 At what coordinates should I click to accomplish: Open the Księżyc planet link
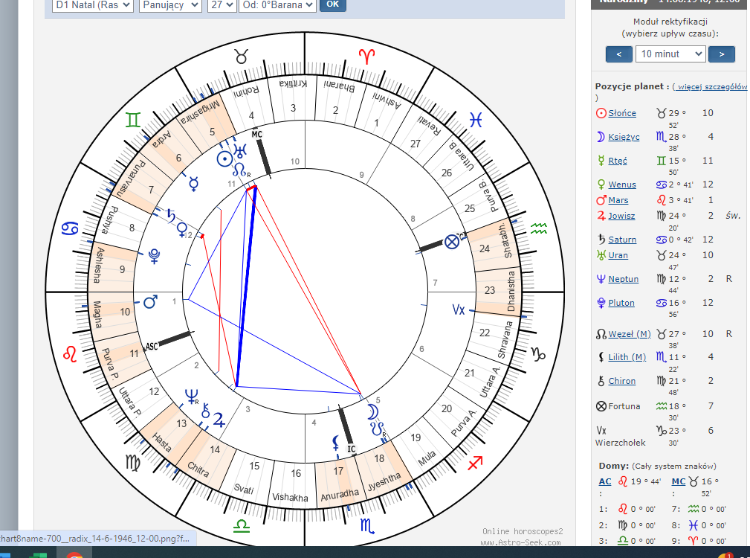(624, 137)
